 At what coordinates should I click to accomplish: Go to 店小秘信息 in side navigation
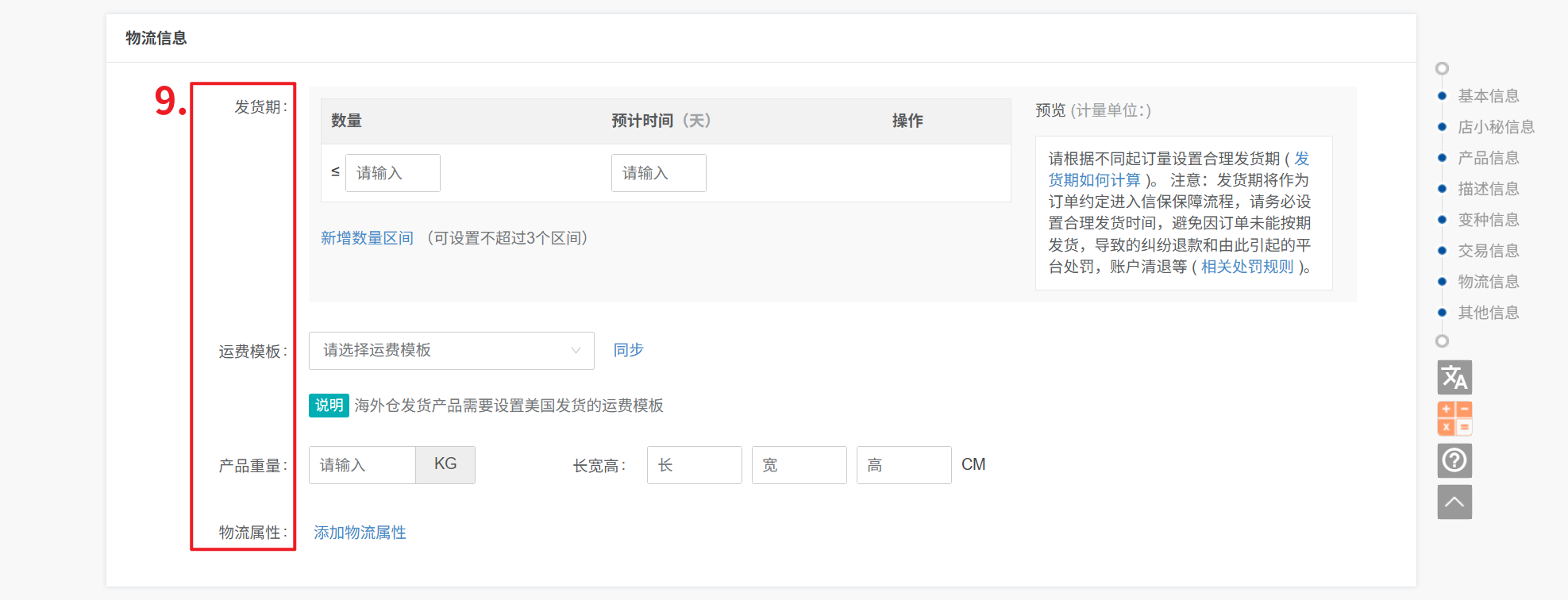(1495, 127)
